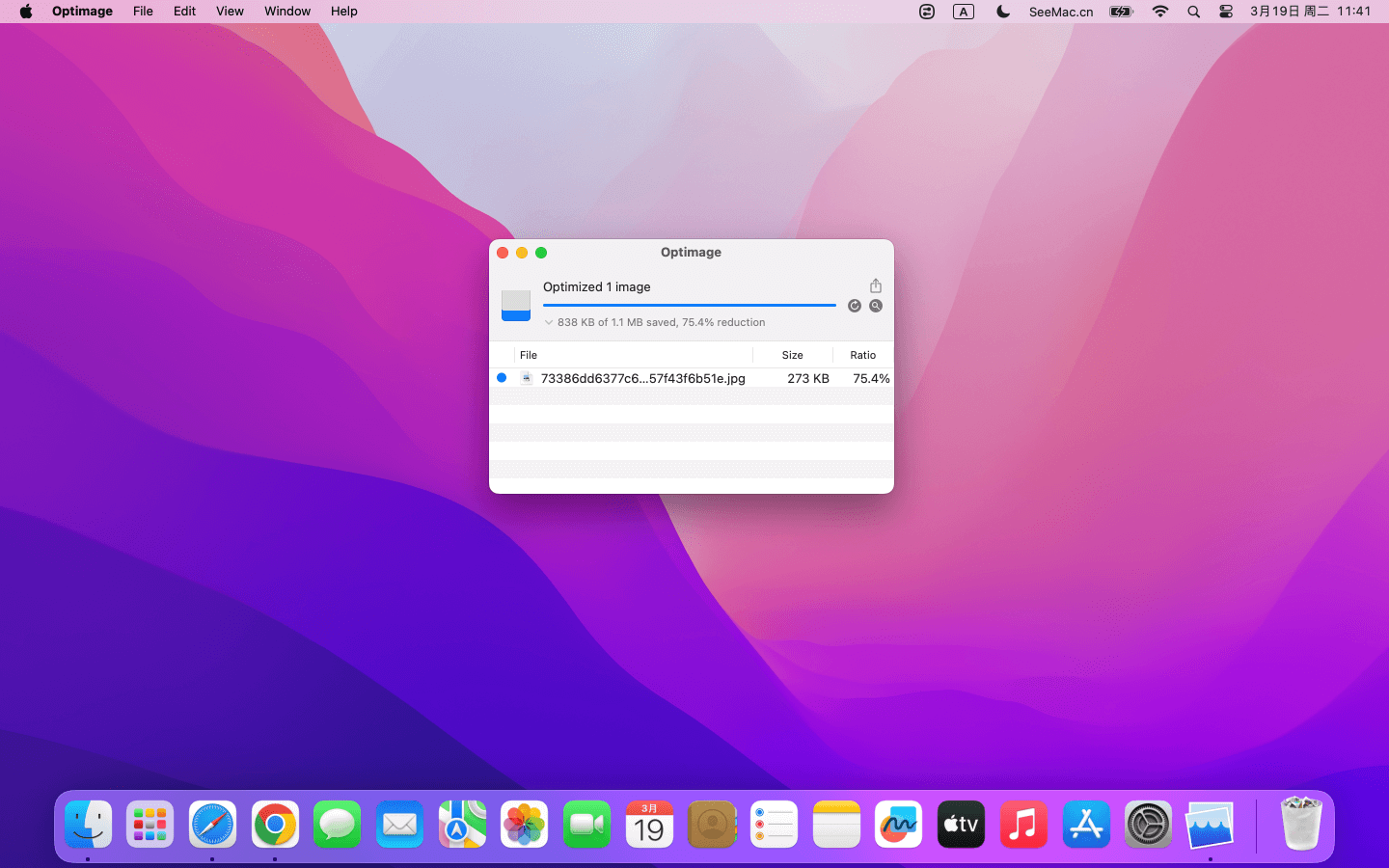Click the date and time in menu bar
This screenshot has width=1389, height=868.
pyautogui.click(x=1310, y=12)
